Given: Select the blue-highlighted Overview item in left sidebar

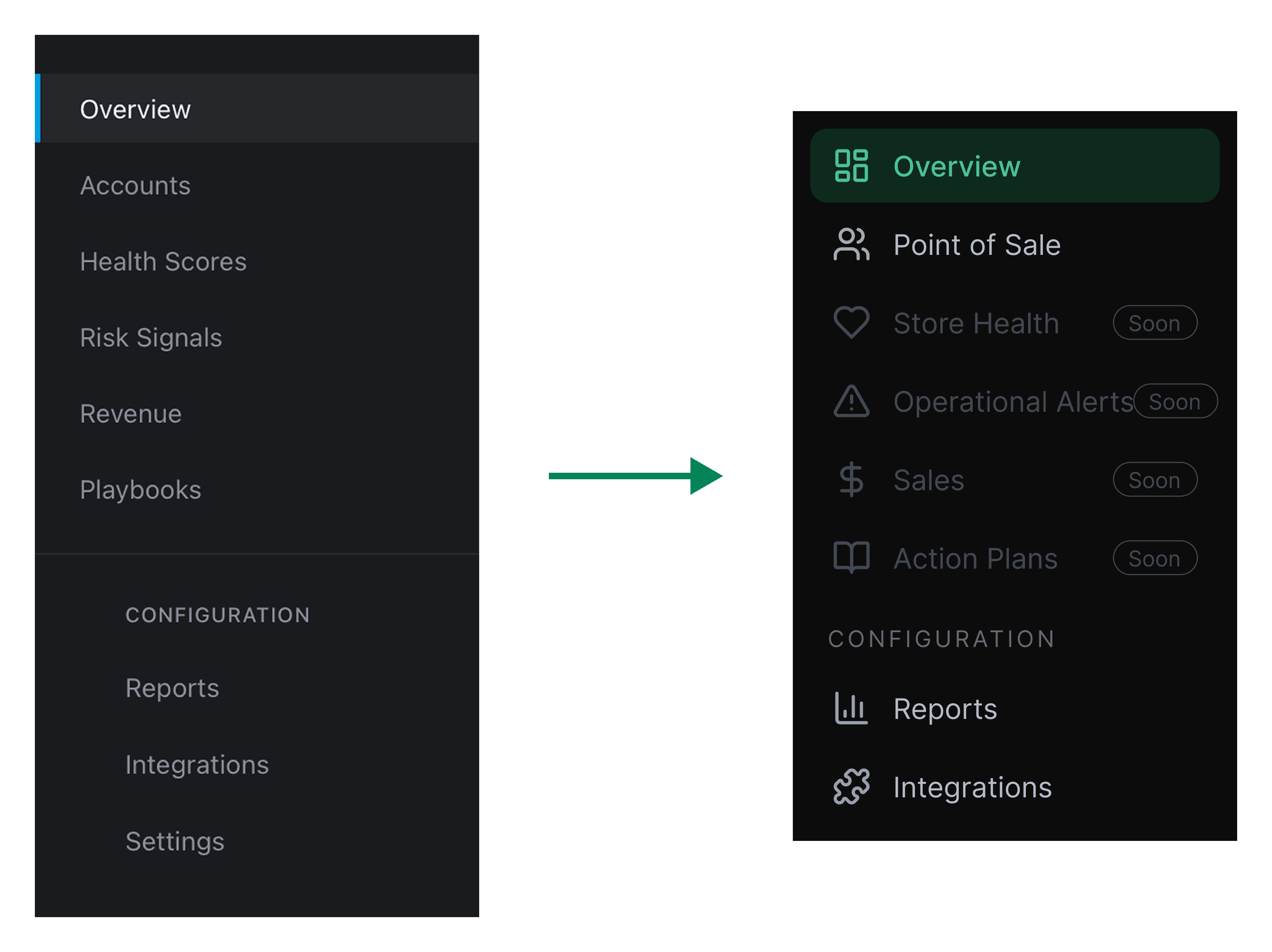Looking at the screenshot, I should pos(135,109).
